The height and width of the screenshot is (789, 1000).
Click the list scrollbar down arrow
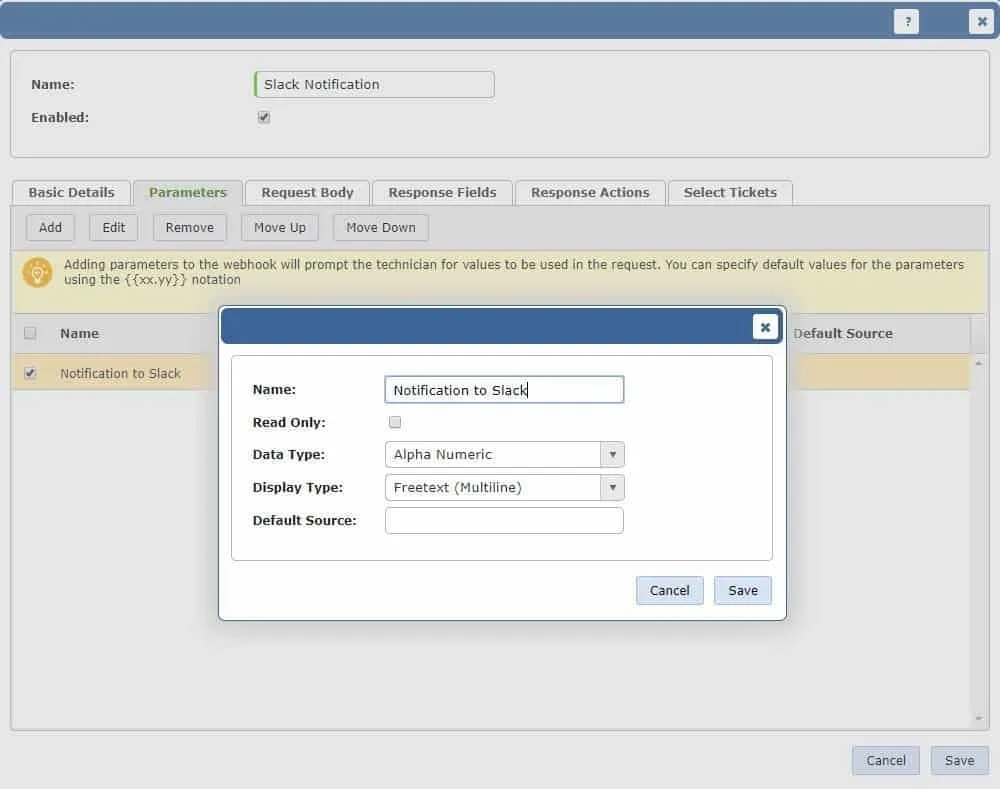tap(979, 719)
